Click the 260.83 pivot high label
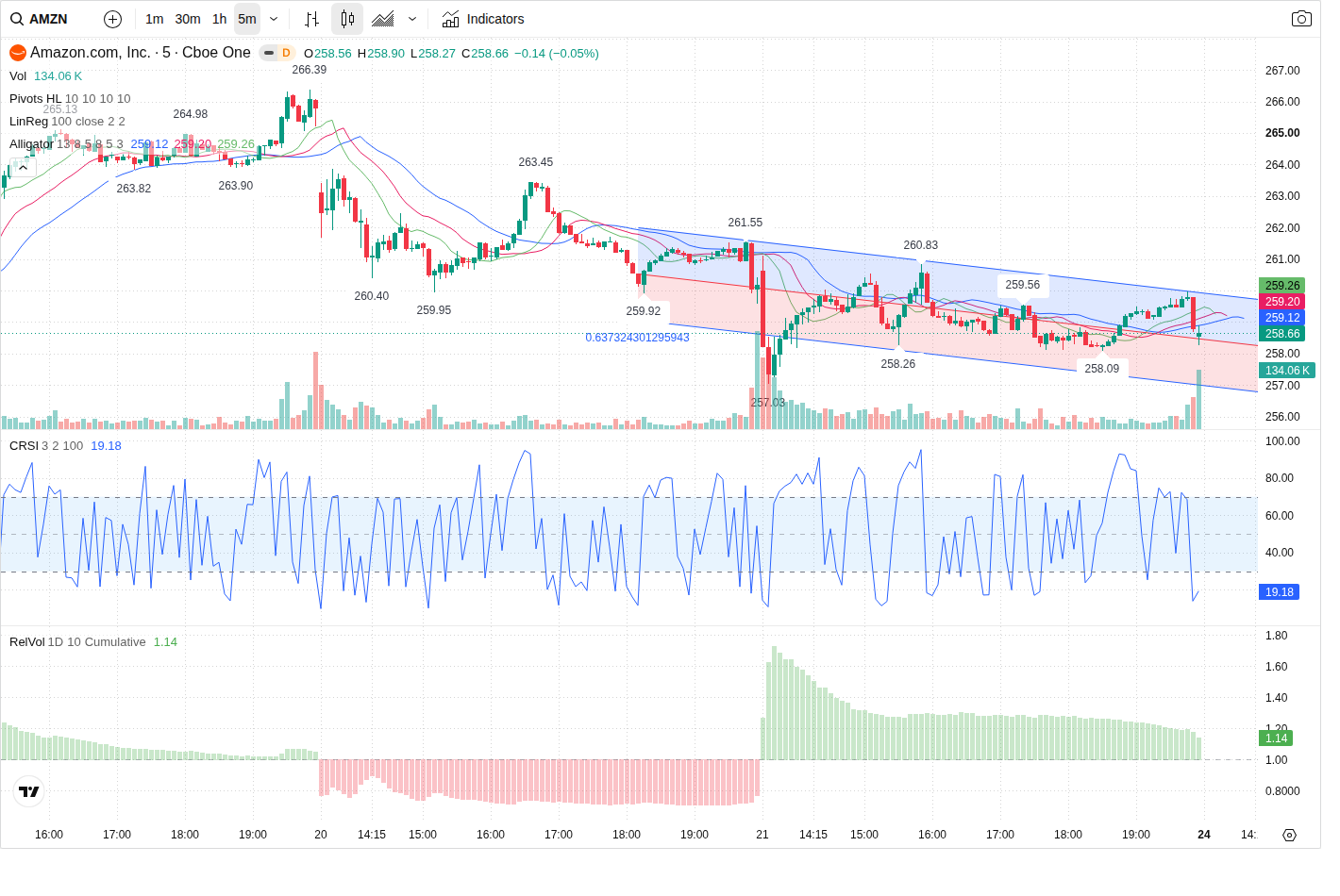The height and width of the screenshot is (896, 1340). (921, 245)
